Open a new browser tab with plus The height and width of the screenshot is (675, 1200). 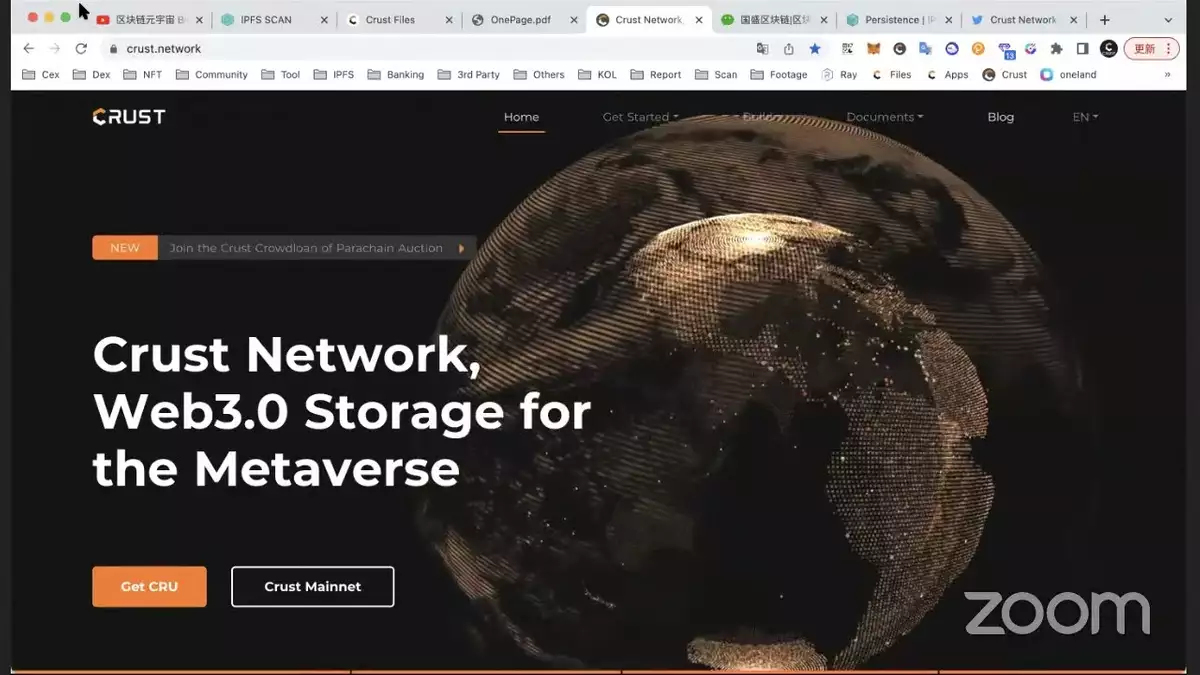[1105, 20]
